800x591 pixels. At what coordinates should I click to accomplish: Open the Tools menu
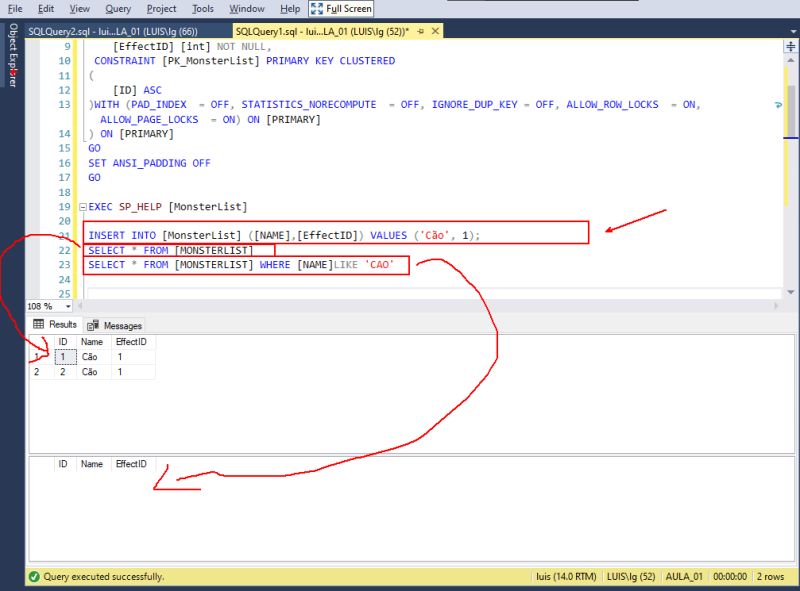coord(202,8)
